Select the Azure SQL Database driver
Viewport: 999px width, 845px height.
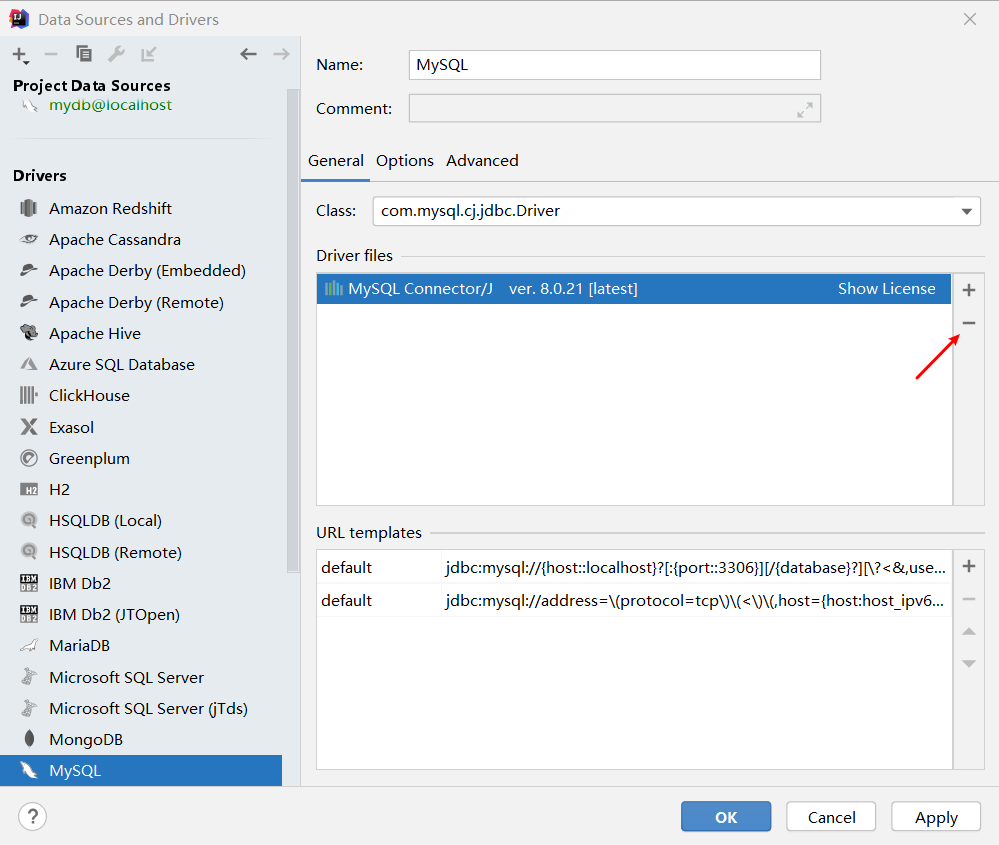coord(141,365)
